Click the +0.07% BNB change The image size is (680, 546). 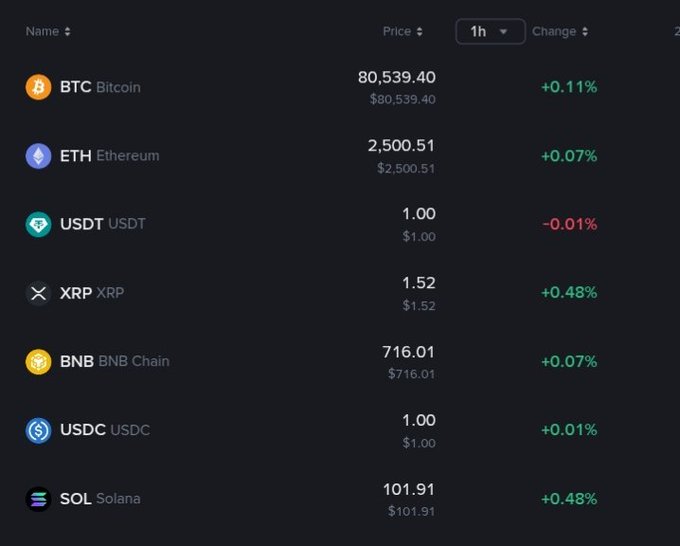(569, 361)
